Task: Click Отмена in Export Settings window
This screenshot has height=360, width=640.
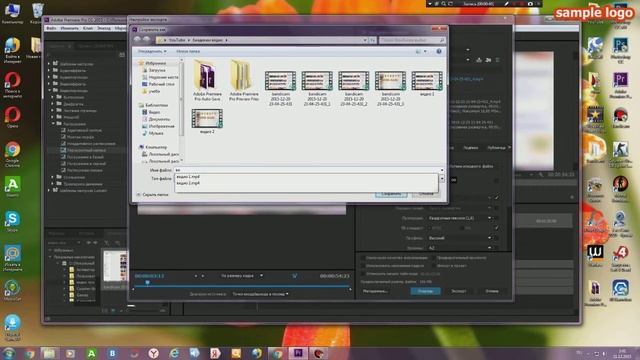Action: coord(492,291)
